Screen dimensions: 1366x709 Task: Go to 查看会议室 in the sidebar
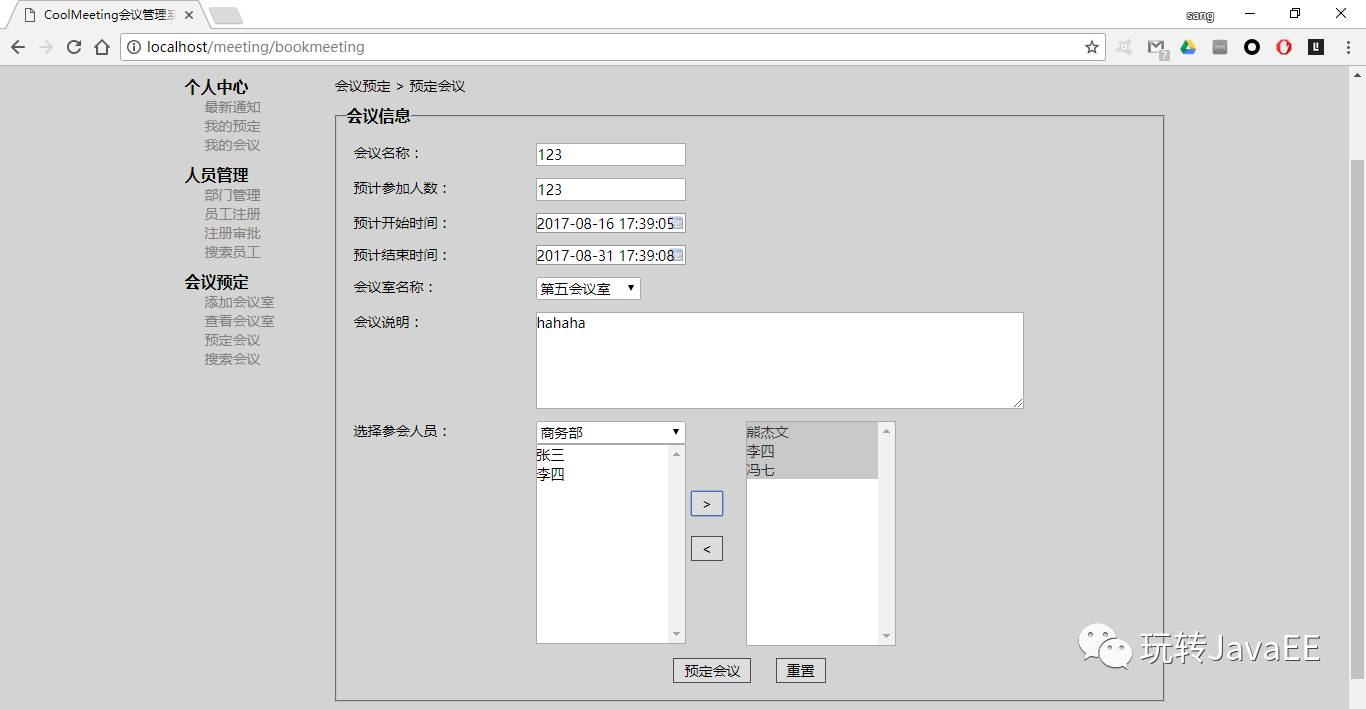[x=239, y=321]
